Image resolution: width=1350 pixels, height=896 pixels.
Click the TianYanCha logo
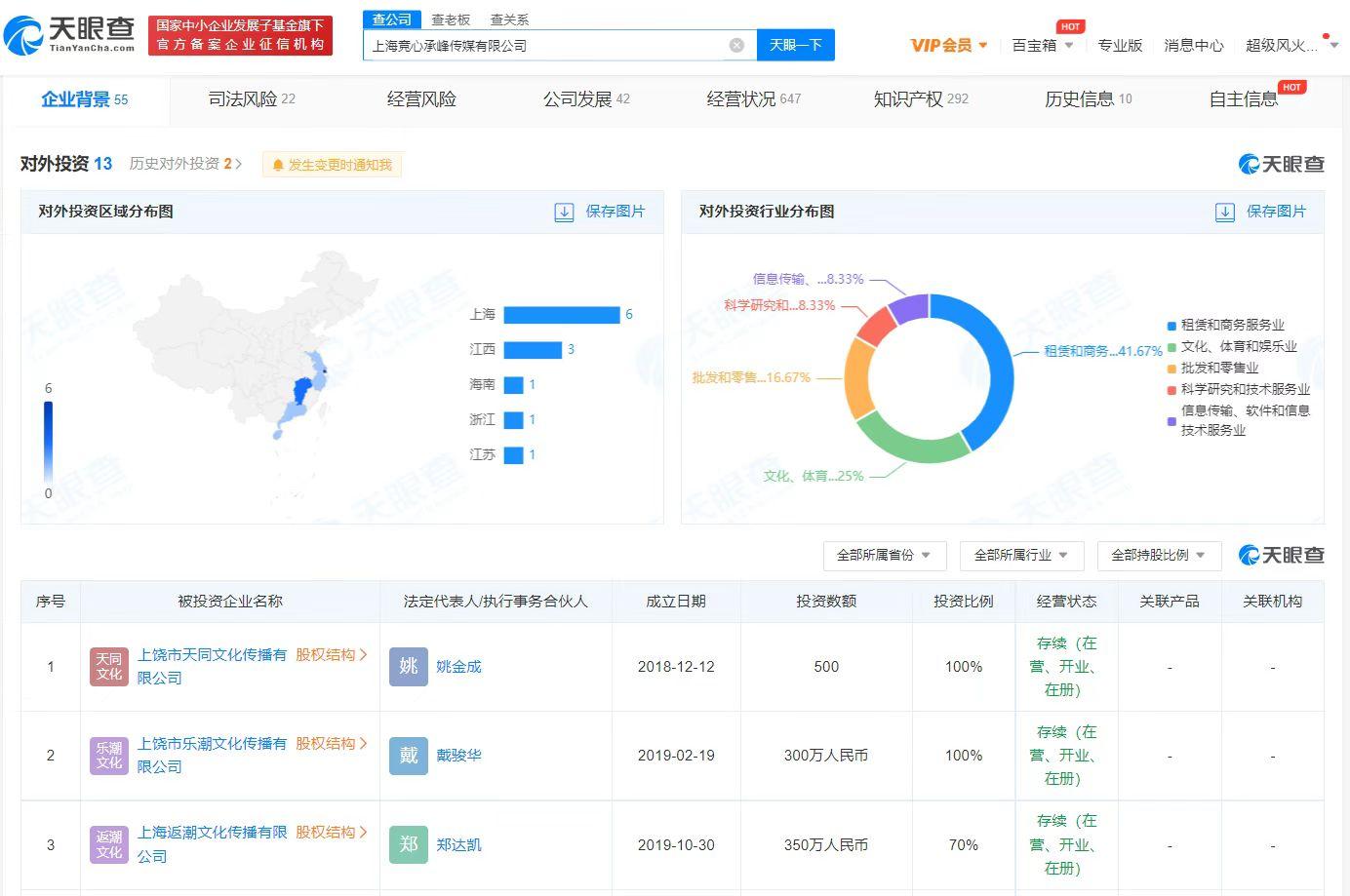click(69, 35)
